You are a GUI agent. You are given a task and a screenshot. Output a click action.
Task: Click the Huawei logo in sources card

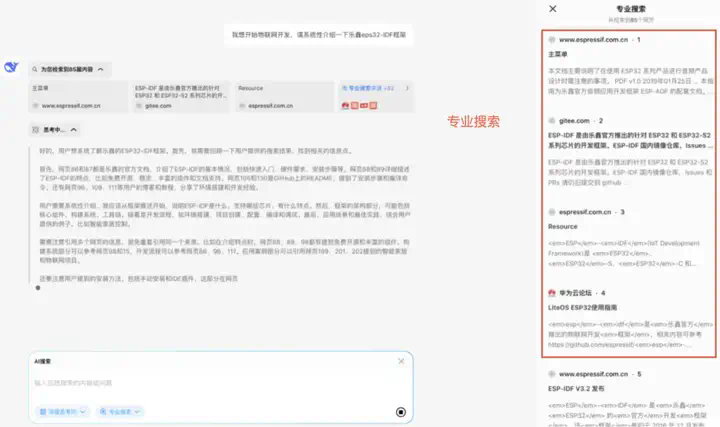coord(345,106)
